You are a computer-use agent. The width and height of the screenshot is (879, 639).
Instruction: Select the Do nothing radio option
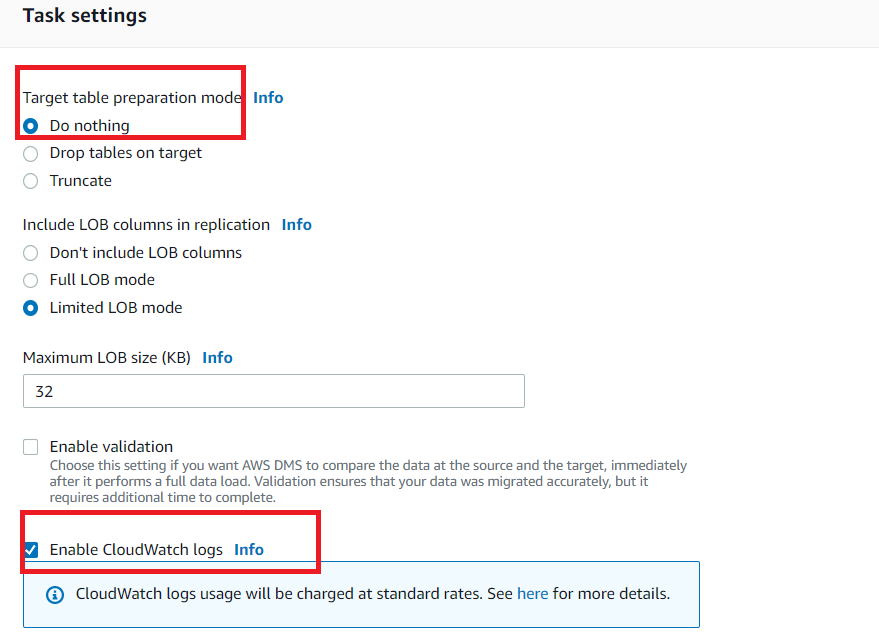pyautogui.click(x=31, y=126)
